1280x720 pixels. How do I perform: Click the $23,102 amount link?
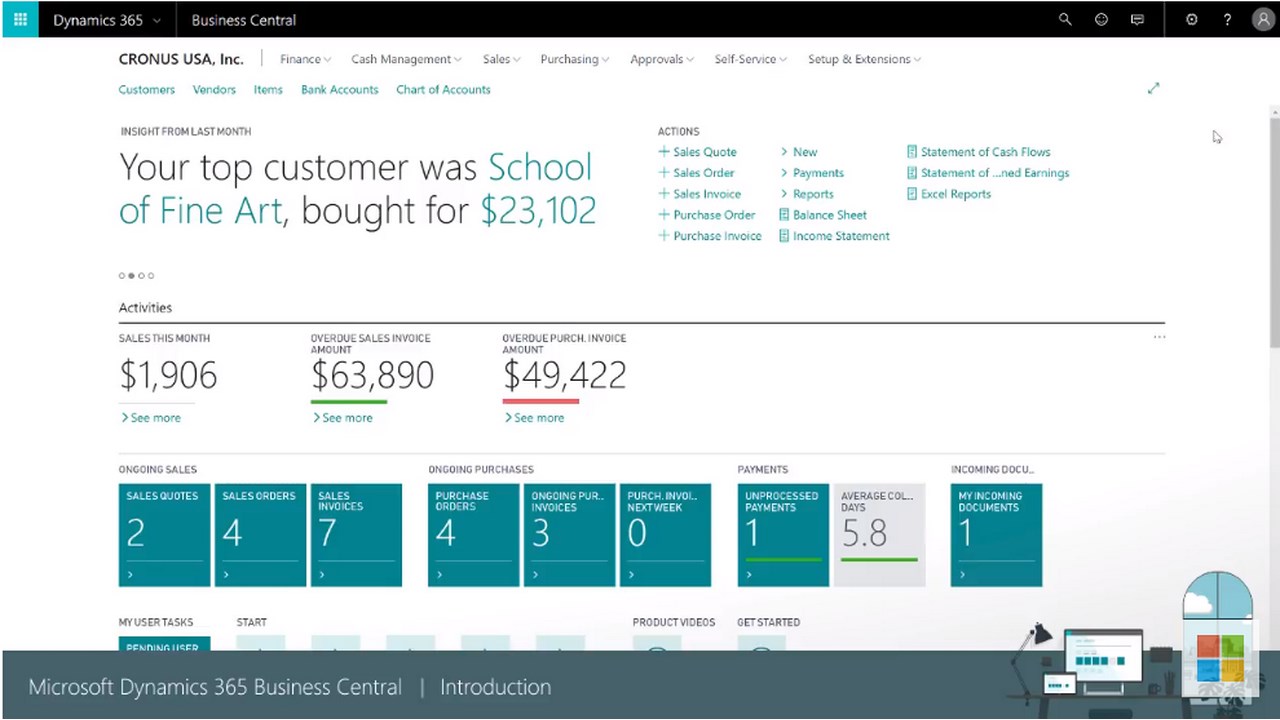[538, 211]
